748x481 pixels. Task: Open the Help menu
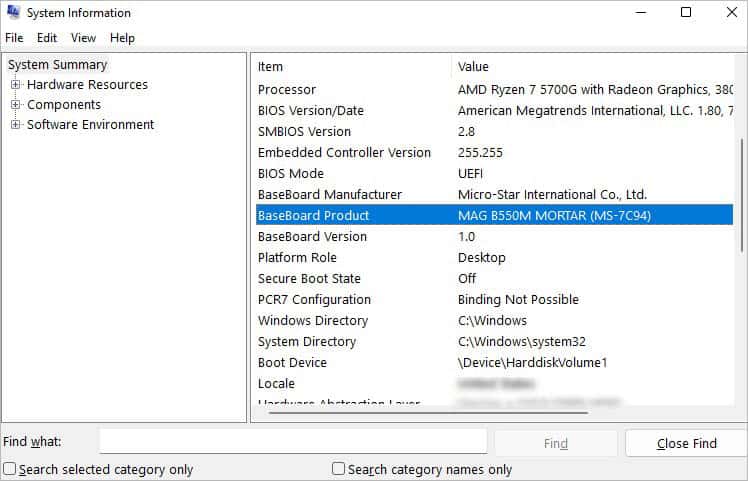click(x=122, y=38)
